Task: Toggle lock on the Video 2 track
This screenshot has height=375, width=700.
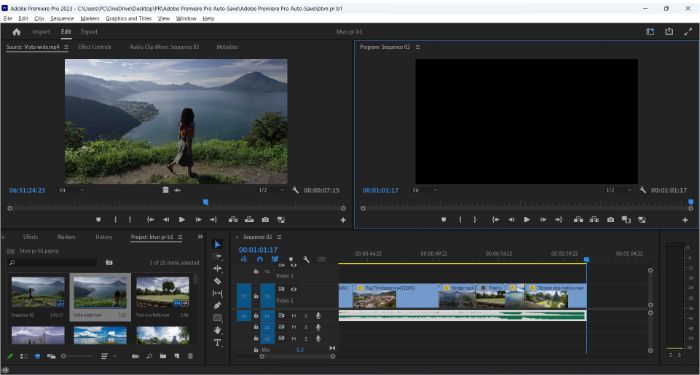Action: [256, 271]
